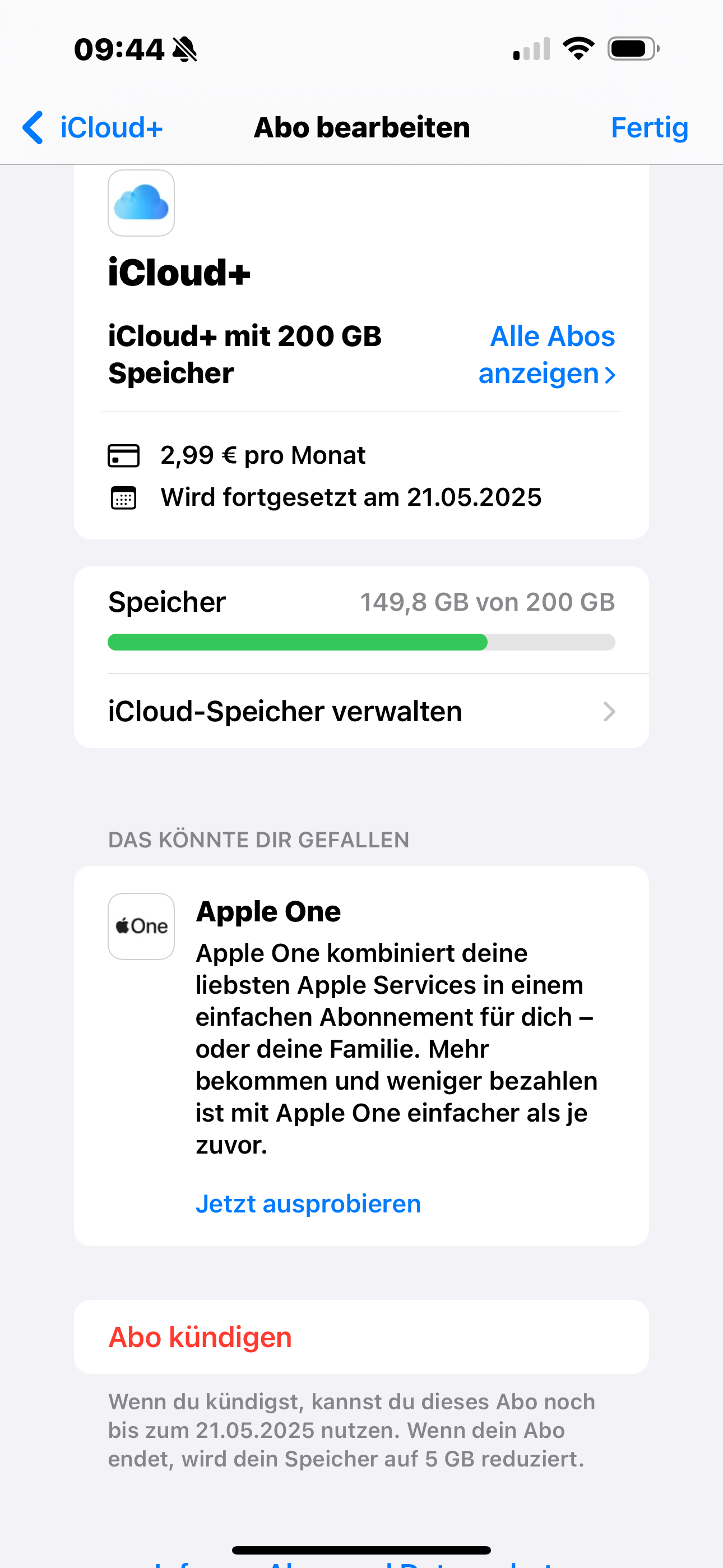Tap the Apple One logo icon
The width and height of the screenshot is (723, 1568).
point(141,926)
